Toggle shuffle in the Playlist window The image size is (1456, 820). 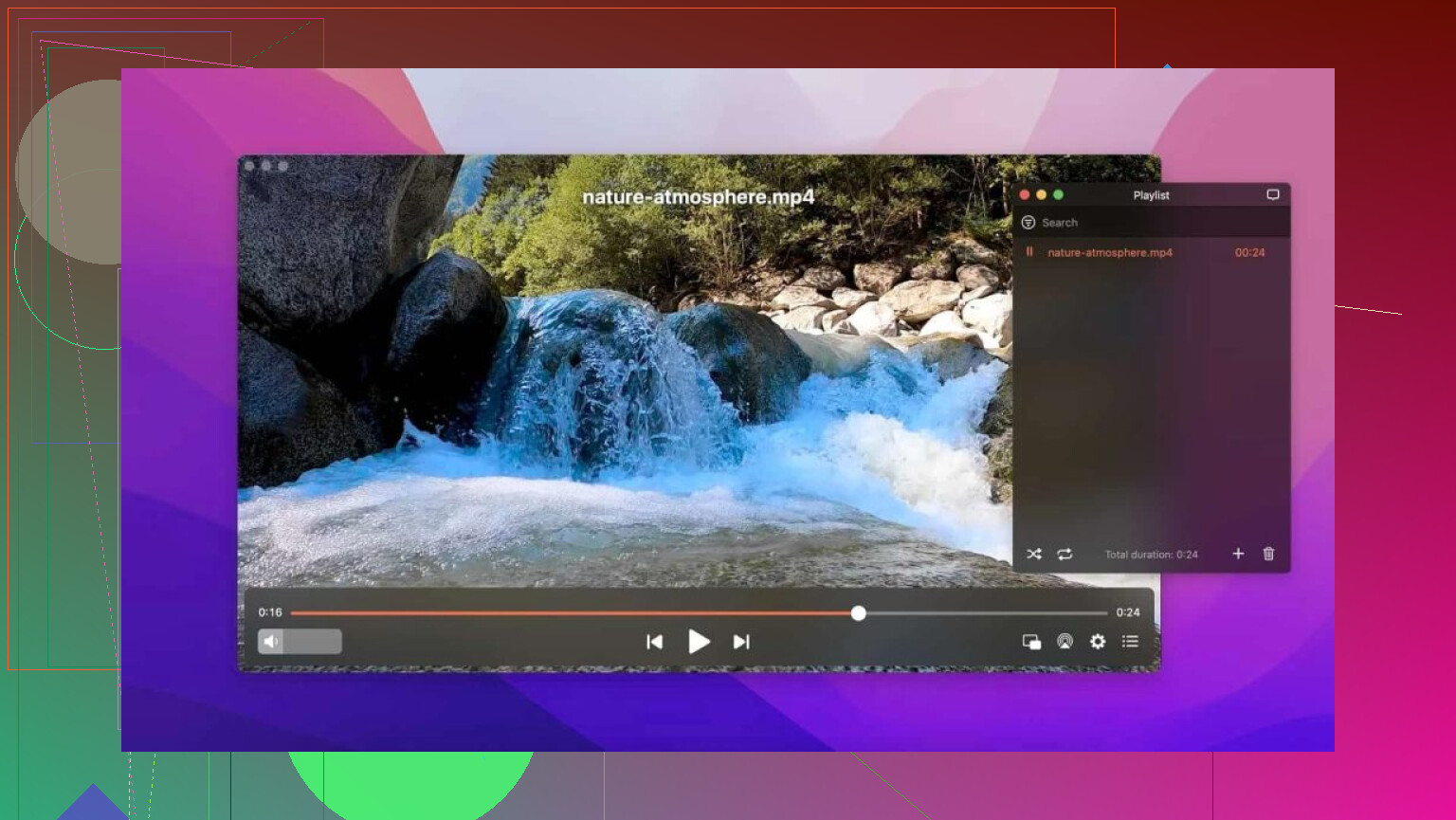1034,554
